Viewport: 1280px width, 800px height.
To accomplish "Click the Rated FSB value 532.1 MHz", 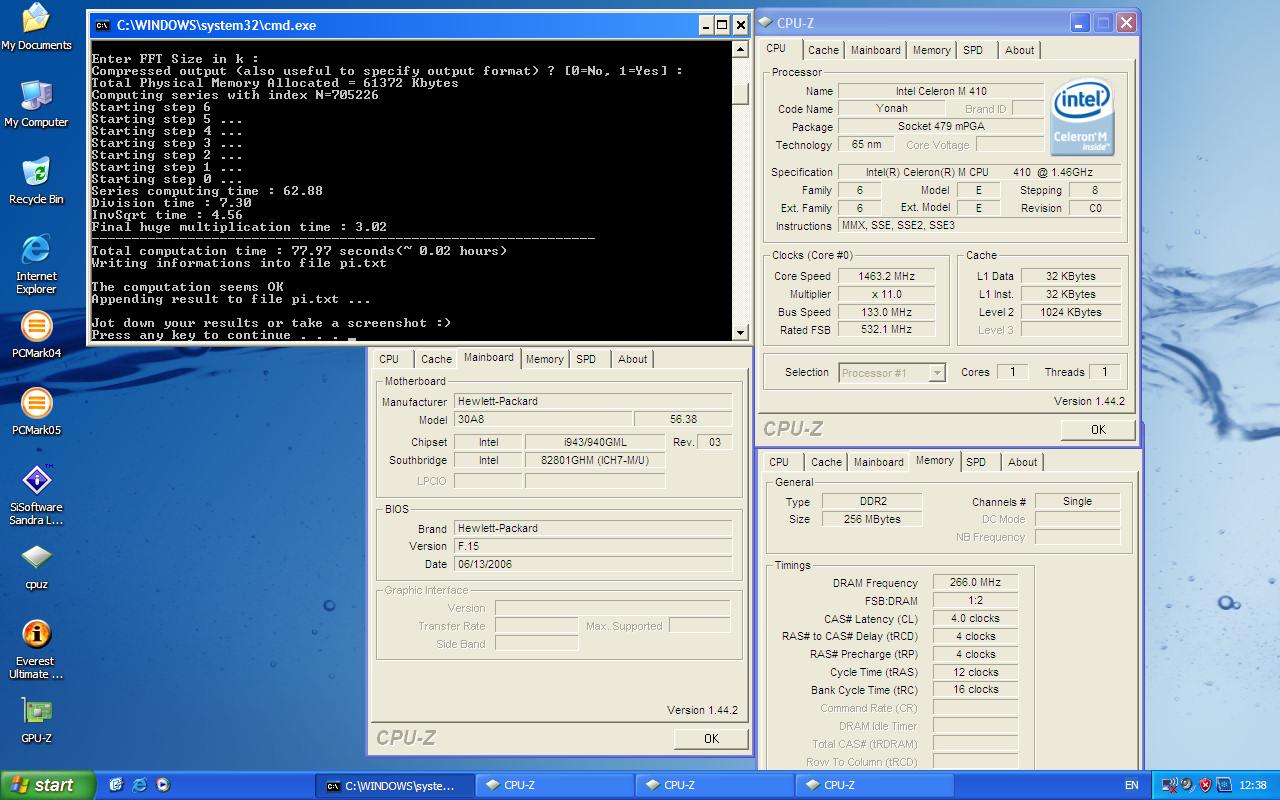I will coord(886,330).
